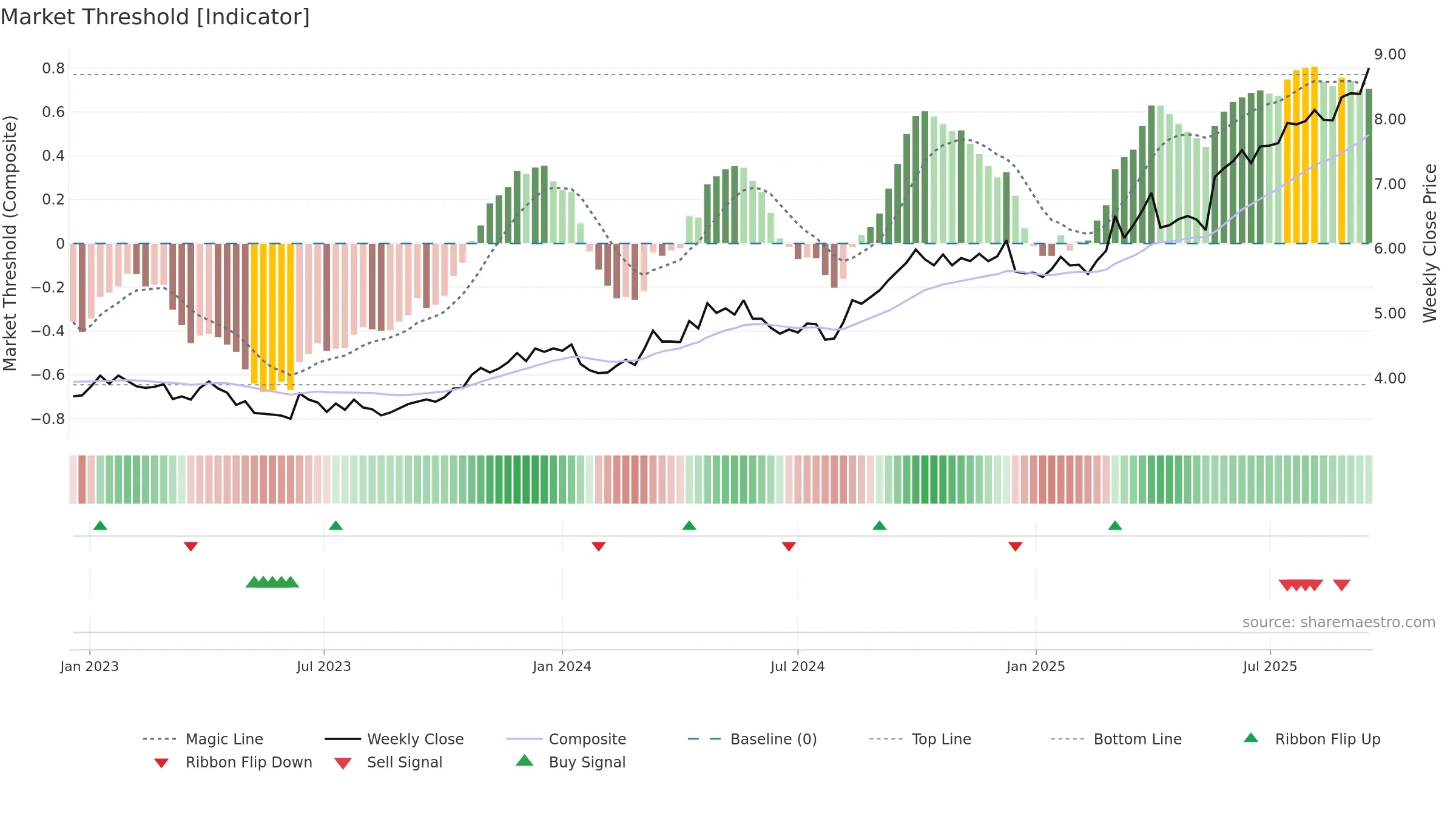The width and height of the screenshot is (1456, 819).
Task: Click the Weekly Close Price axis title
Action: coord(1430,243)
